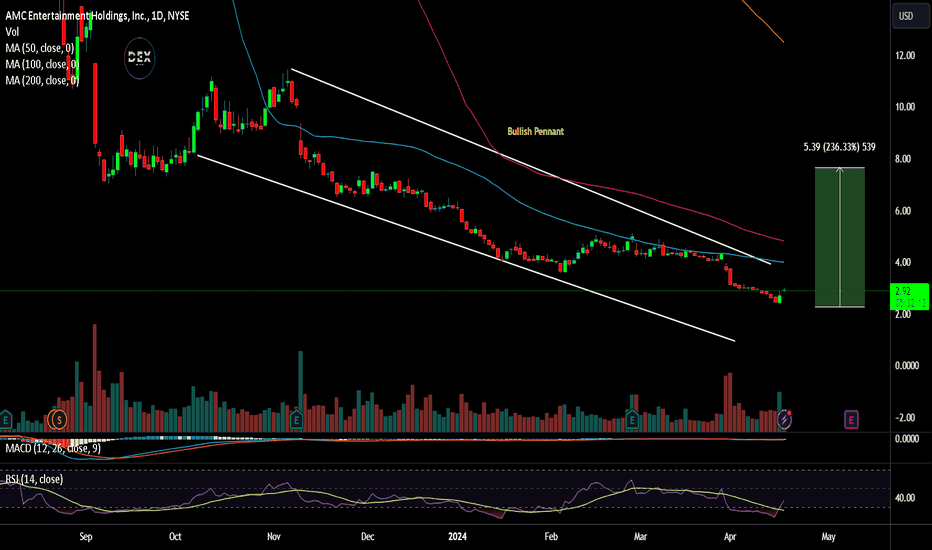Click 'Mar' on the time axis
The image size is (932, 550).
pos(640,536)
